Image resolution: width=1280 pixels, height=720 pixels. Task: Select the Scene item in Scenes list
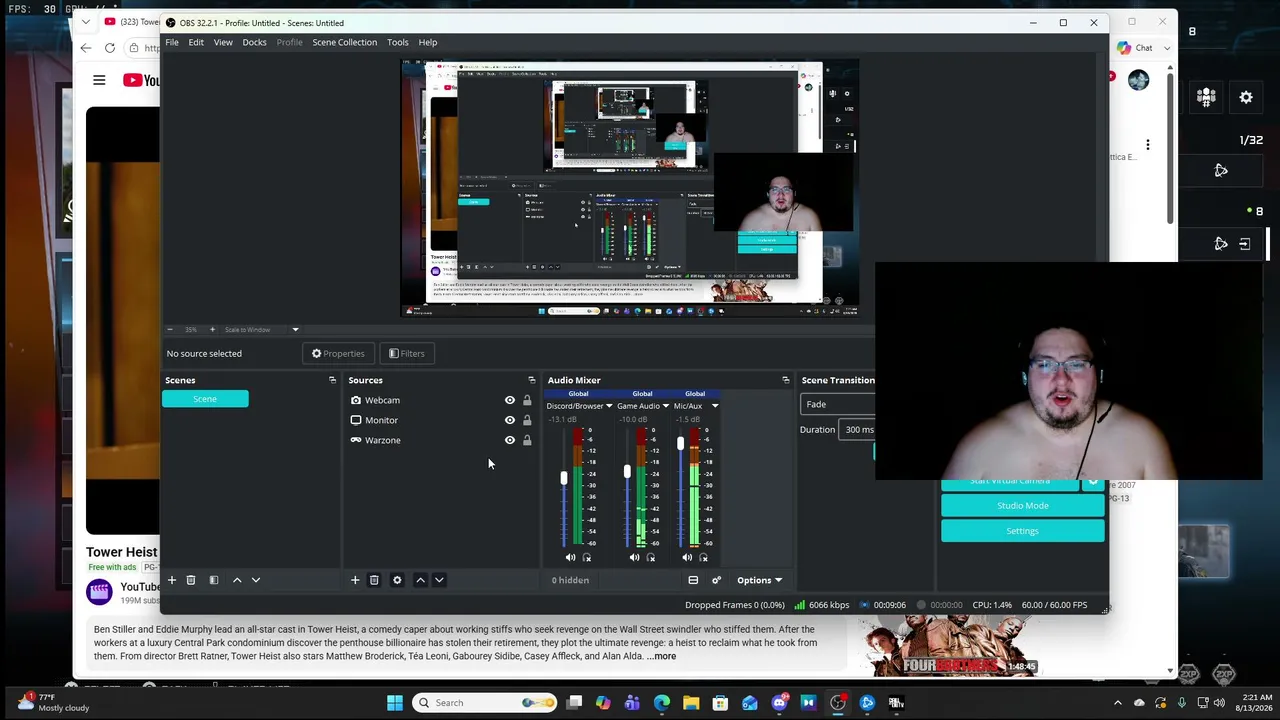click(x=205, y=399)
